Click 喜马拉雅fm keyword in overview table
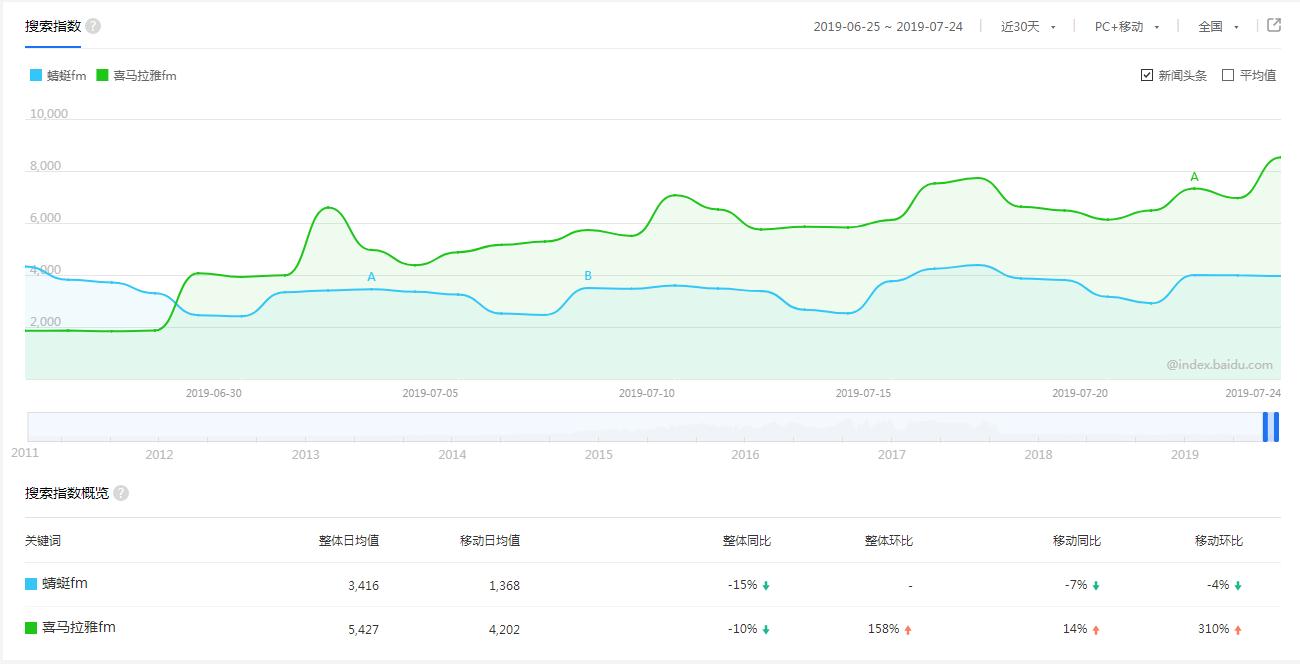Screen dimensions: 1300x664 (x=78, y=628)
